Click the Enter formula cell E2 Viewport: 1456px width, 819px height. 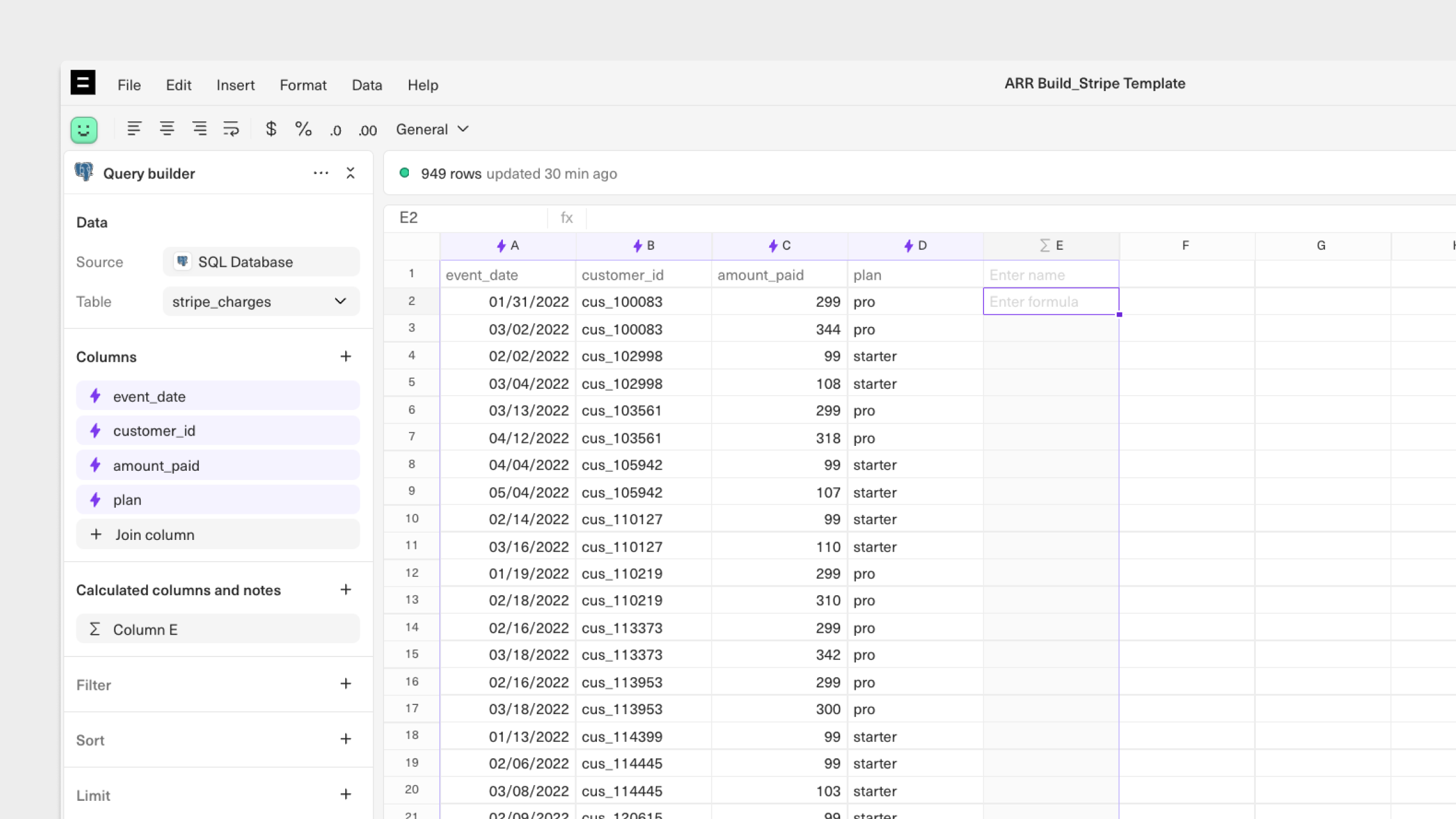(1051, 302)
